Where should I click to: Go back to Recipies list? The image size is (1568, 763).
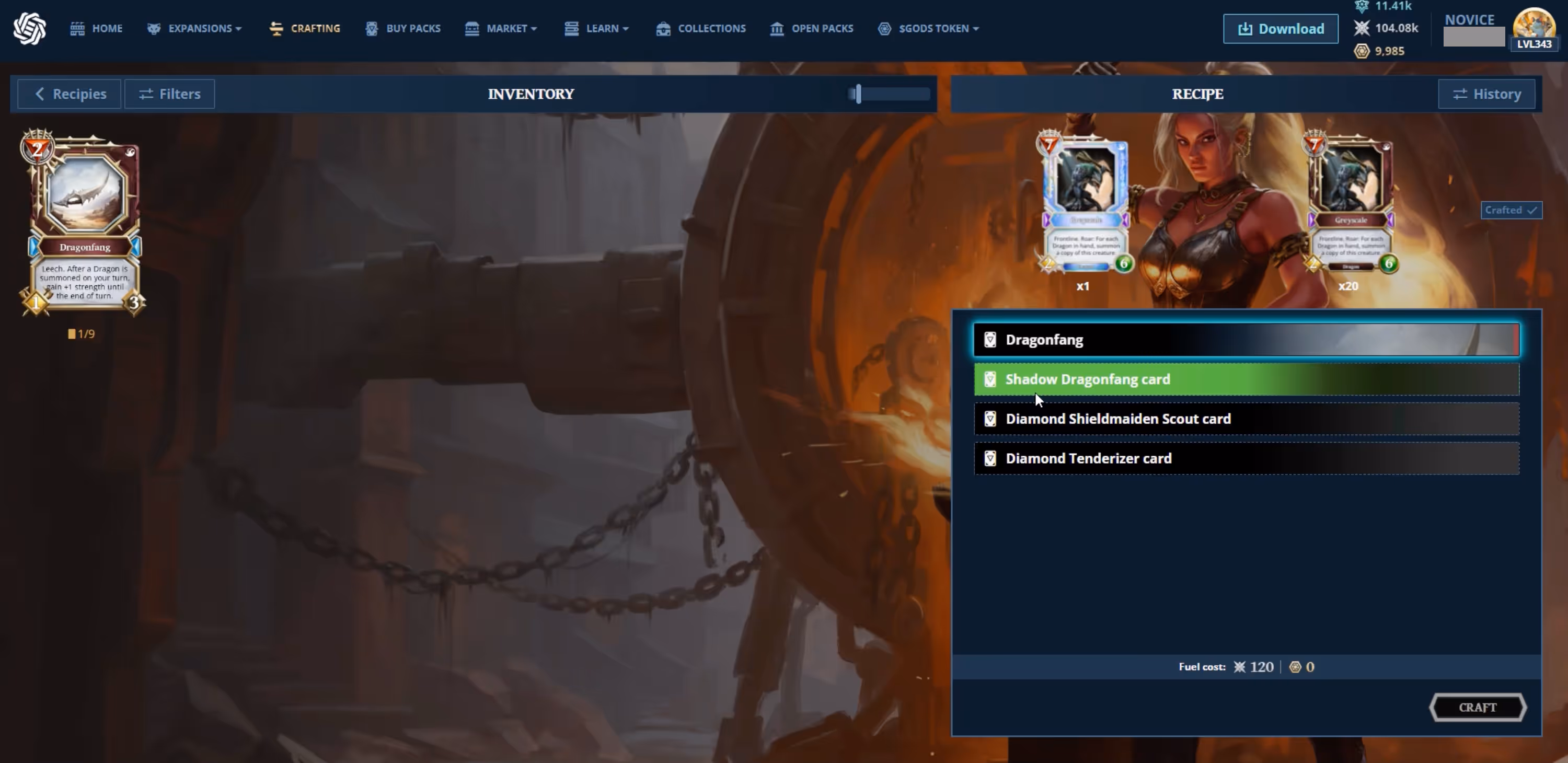click(70, 94)
